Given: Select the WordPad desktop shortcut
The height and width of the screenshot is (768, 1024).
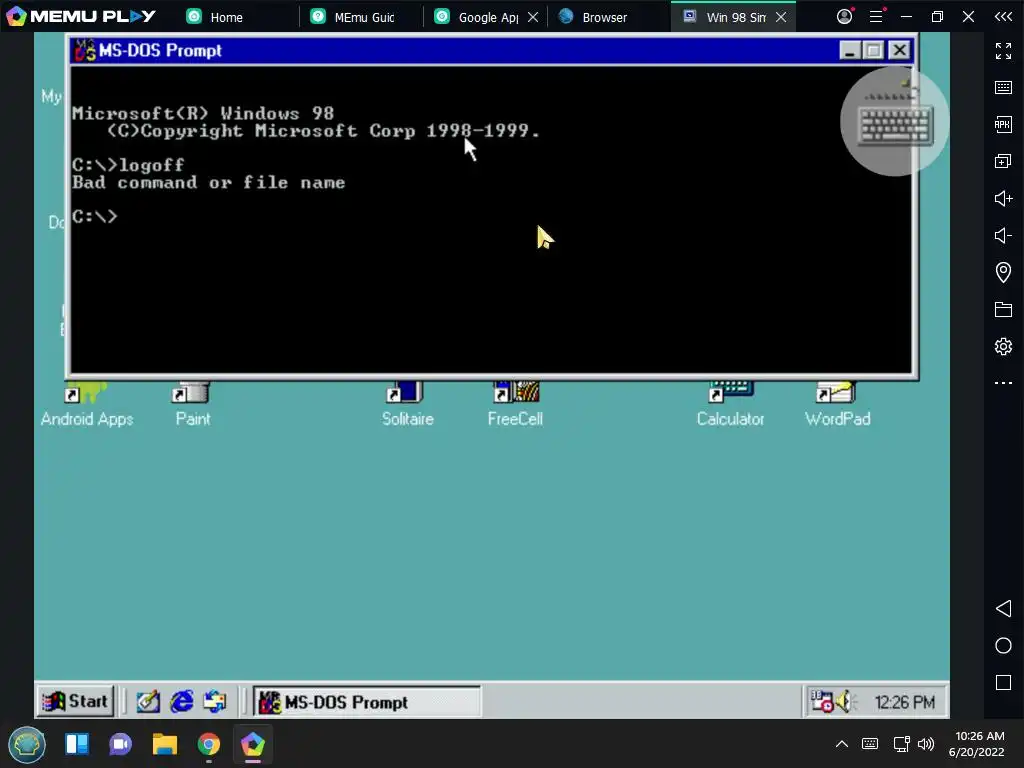Looking at the screenshot, I should click(x=837, y=405).
